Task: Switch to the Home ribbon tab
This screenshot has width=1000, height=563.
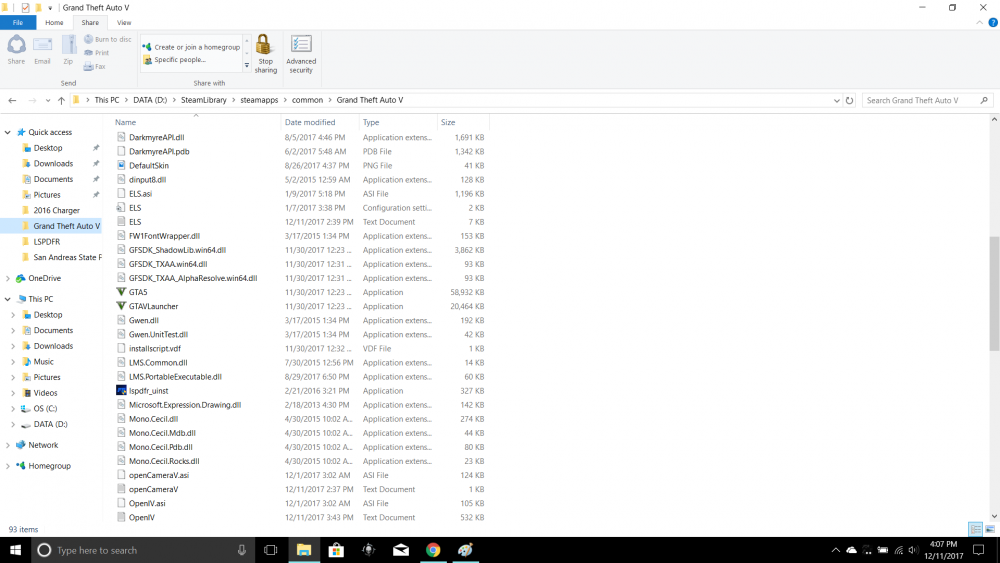Action: coord(54,22)
